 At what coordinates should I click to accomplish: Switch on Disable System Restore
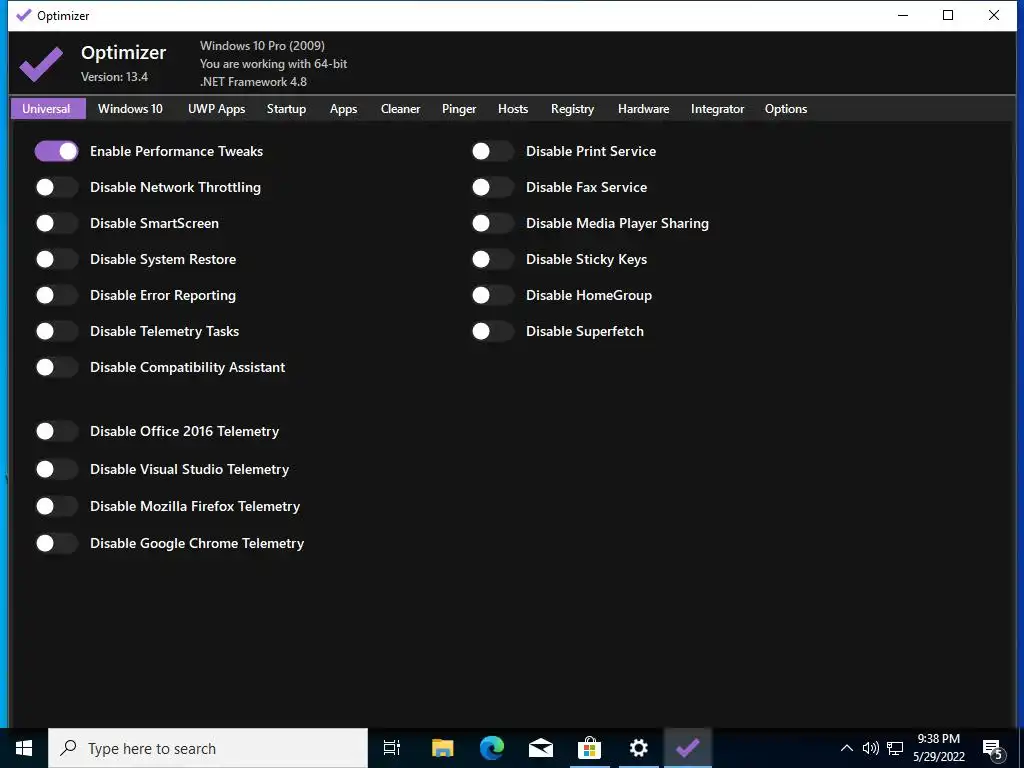click(56, 259)
